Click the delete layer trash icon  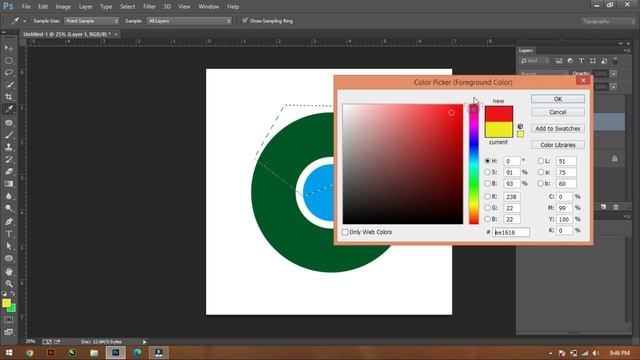[616, 207]
